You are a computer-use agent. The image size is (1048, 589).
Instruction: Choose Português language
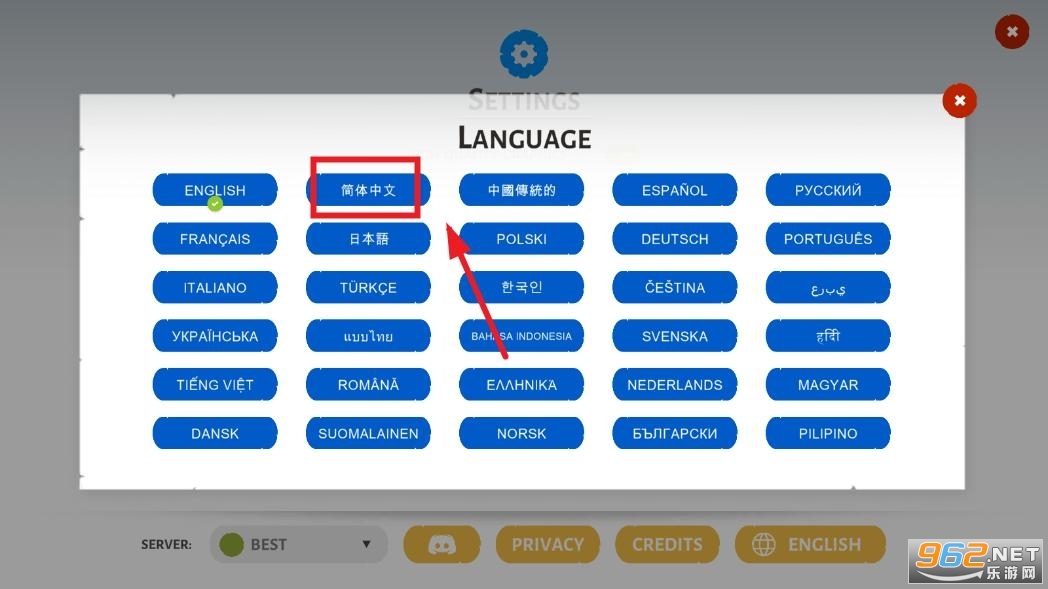point(828,239)
